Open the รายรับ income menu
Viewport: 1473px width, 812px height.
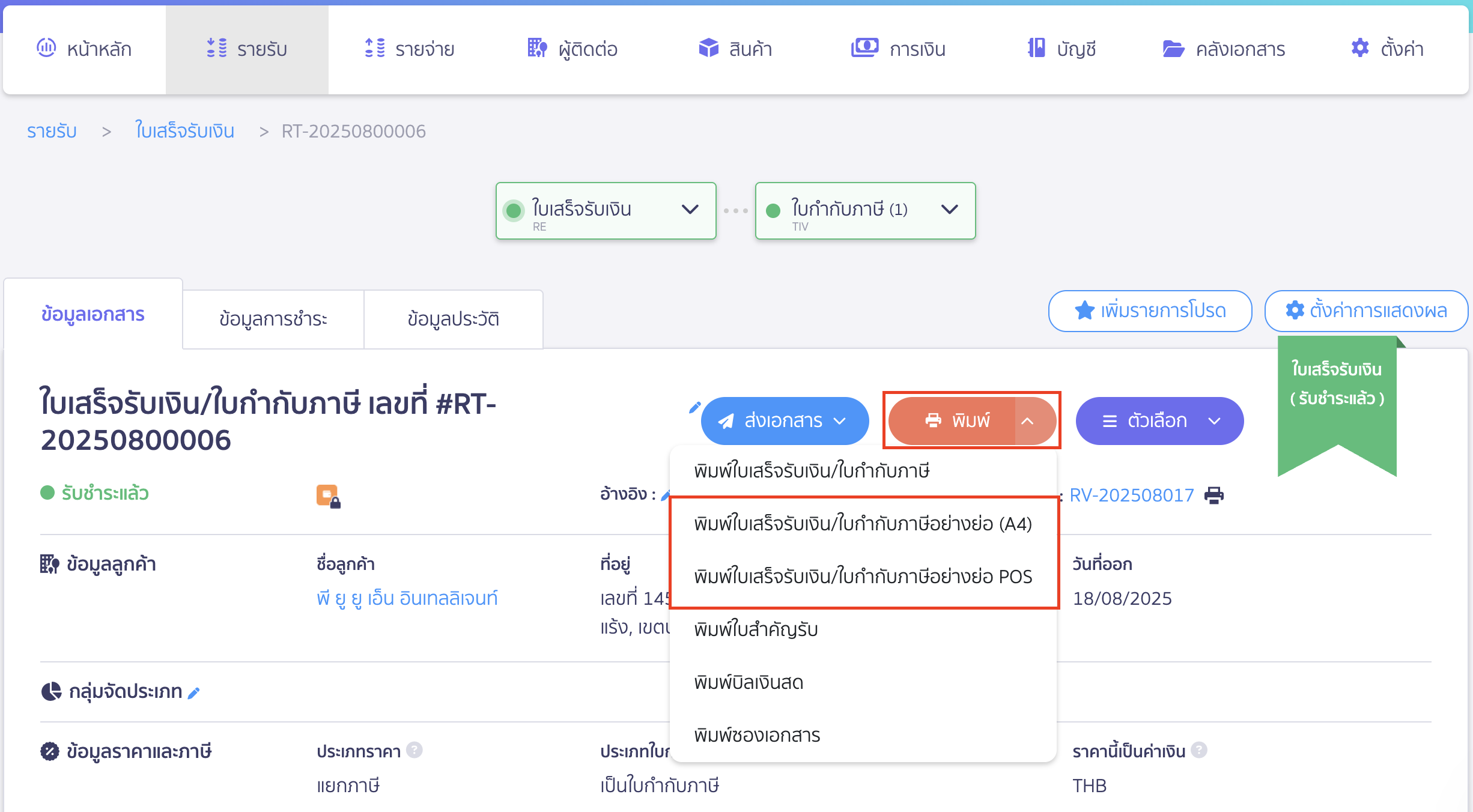click(x=247, y=49)
